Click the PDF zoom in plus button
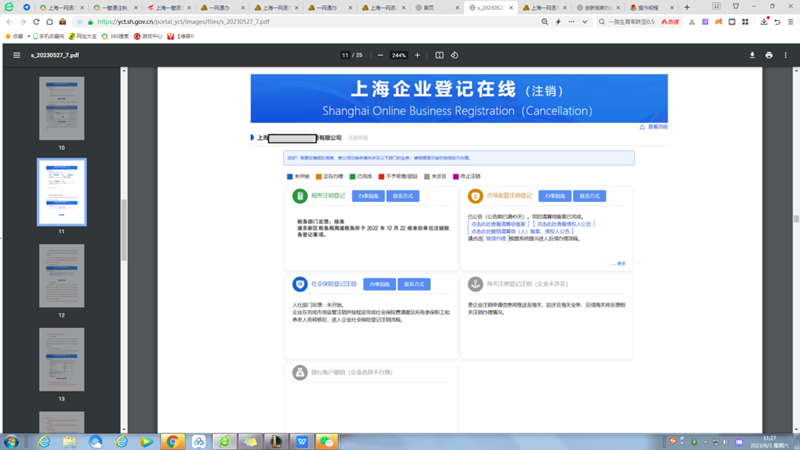The height and width of the screenshot is (450, 800). (417, 56)
